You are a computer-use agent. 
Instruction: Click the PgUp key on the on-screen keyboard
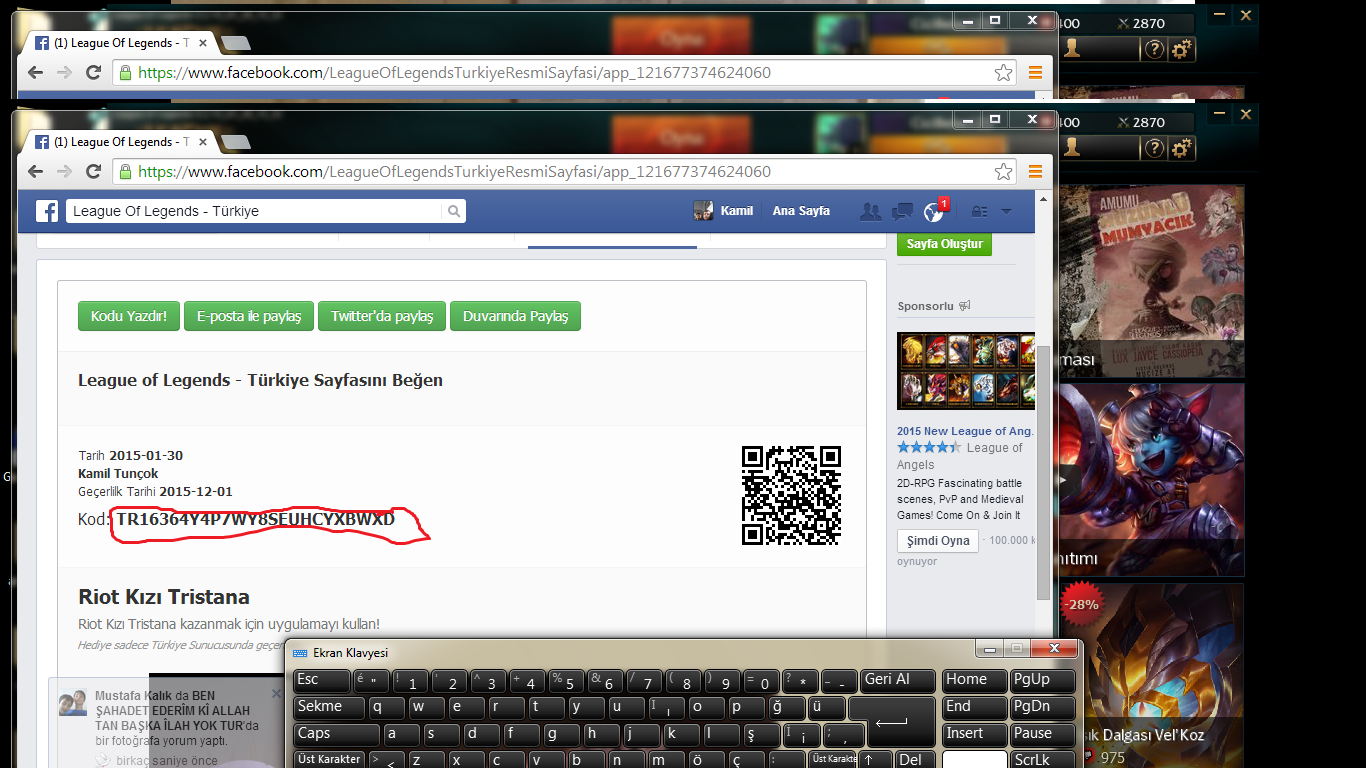click(x=1043, y=680)
